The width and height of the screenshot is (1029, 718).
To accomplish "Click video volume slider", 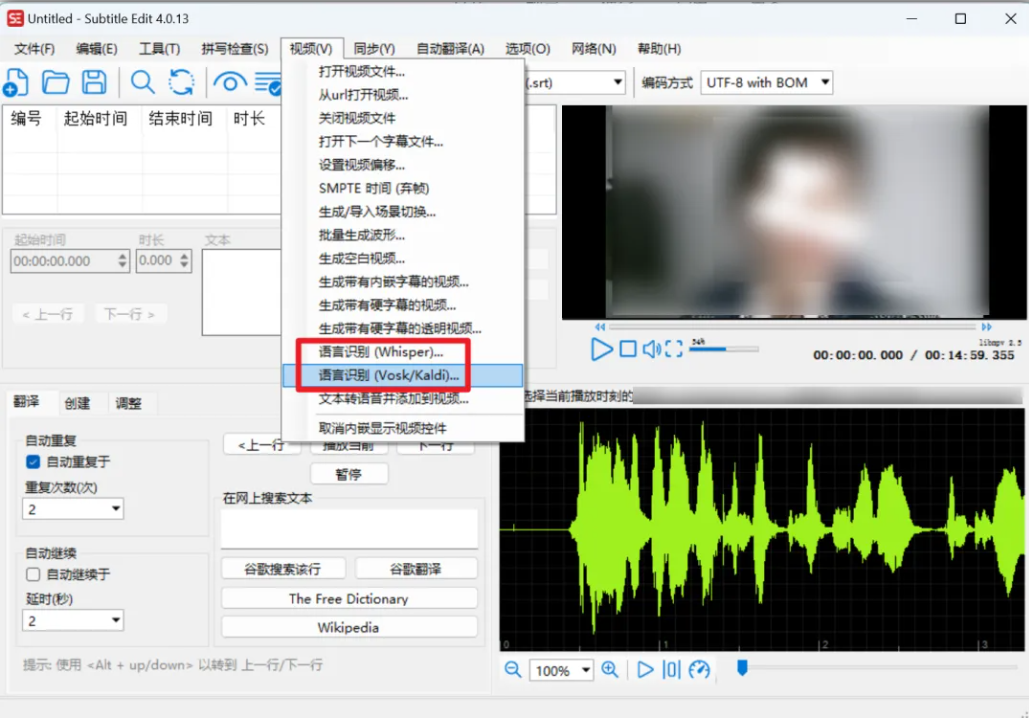I will click(x=724, y=349).
